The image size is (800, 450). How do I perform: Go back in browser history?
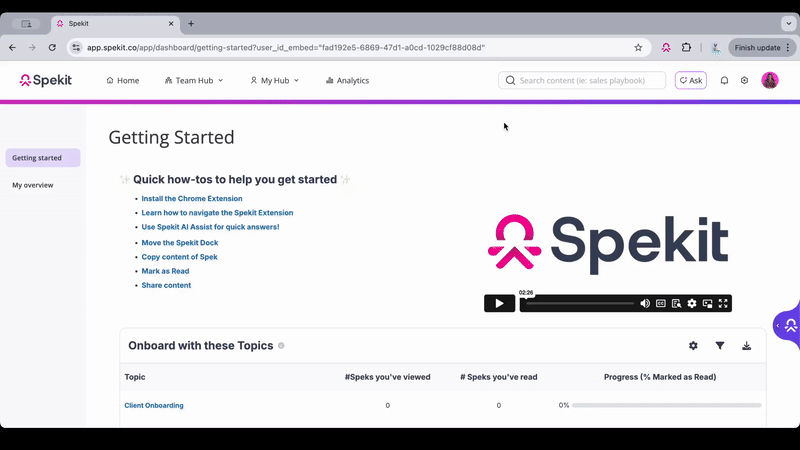point(12,47)
